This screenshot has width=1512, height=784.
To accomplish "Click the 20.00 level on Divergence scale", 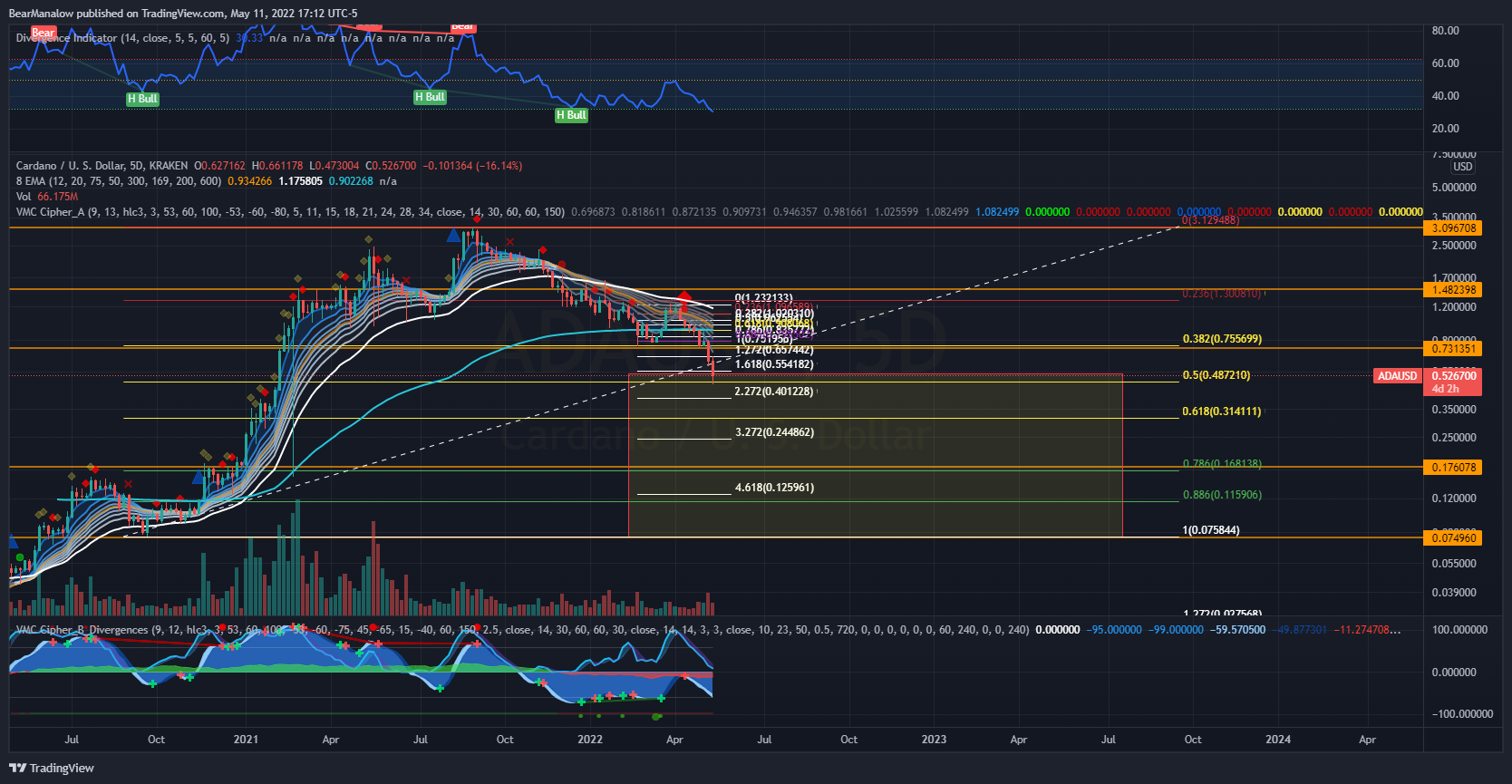I will [x=1445, y=129].
